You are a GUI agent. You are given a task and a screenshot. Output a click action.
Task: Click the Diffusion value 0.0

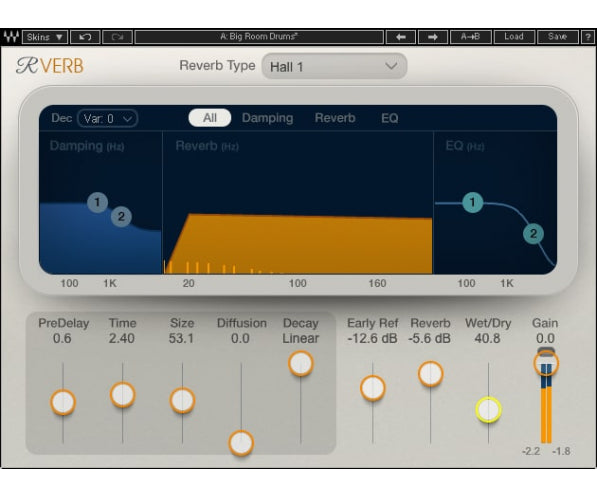(x=240, y=338)
